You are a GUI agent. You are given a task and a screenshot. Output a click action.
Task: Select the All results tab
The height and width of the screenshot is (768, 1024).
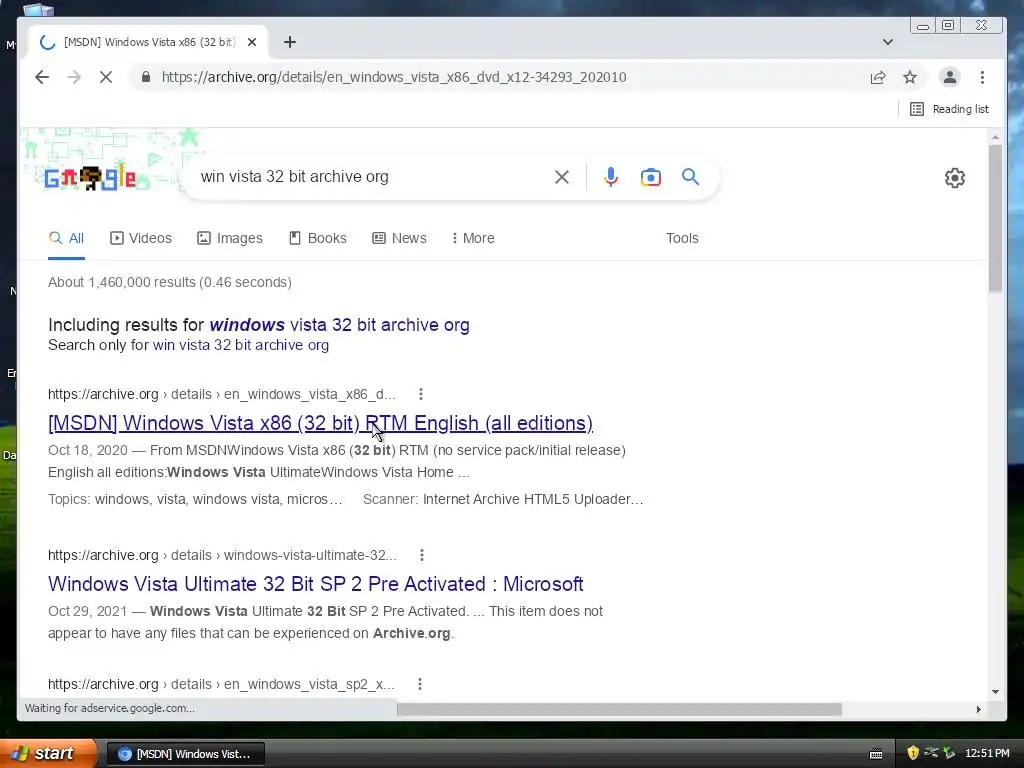point(67,238)
